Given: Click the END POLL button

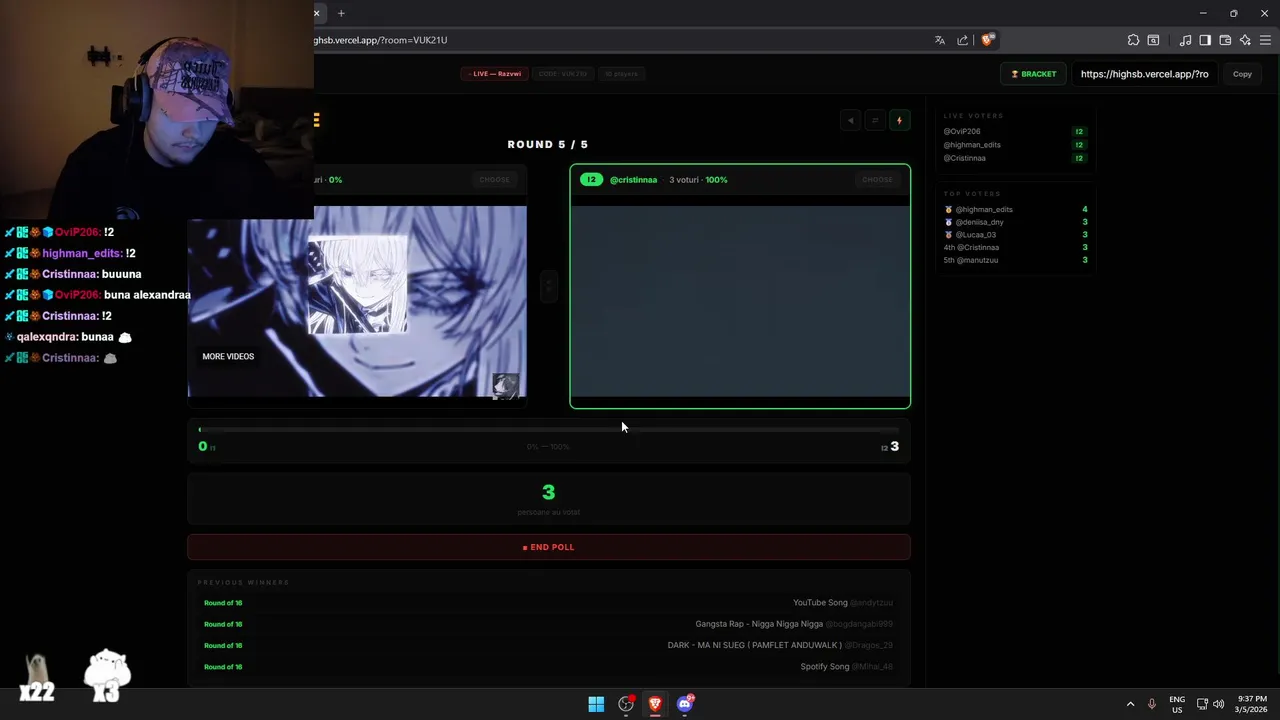Looking at the screenshot, I should (548, 547).
